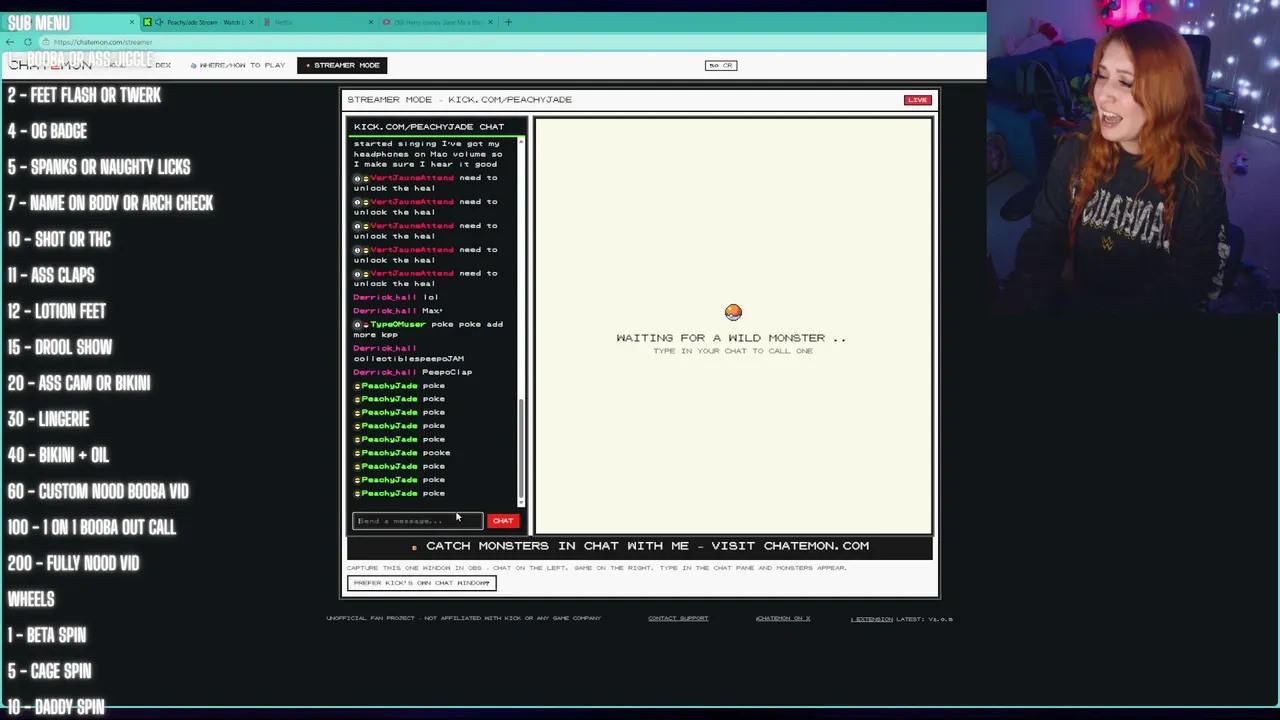Open the Contact Support link
1280x720 pixels.
point(678,618)
